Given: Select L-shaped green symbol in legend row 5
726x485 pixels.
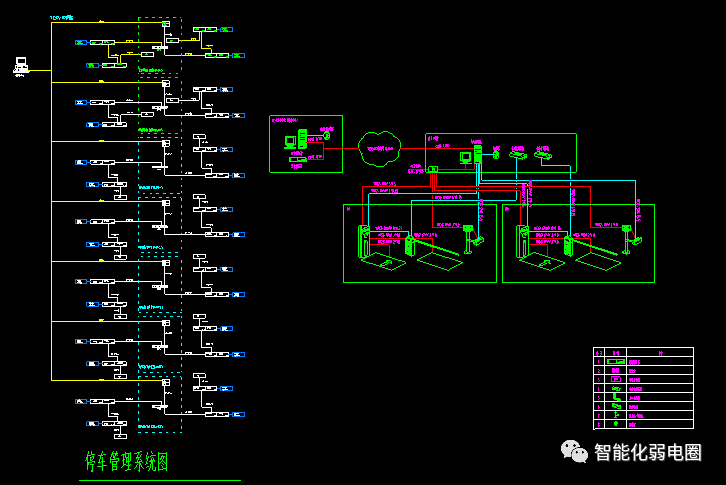Looking at the screenshot, I should 616,397.
